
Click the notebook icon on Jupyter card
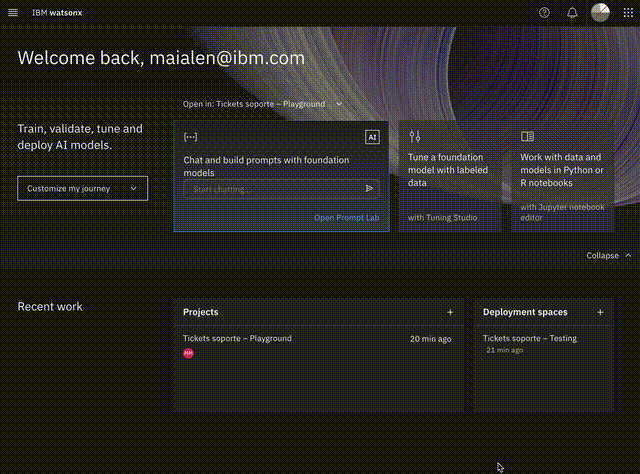[x=527, y=136]
